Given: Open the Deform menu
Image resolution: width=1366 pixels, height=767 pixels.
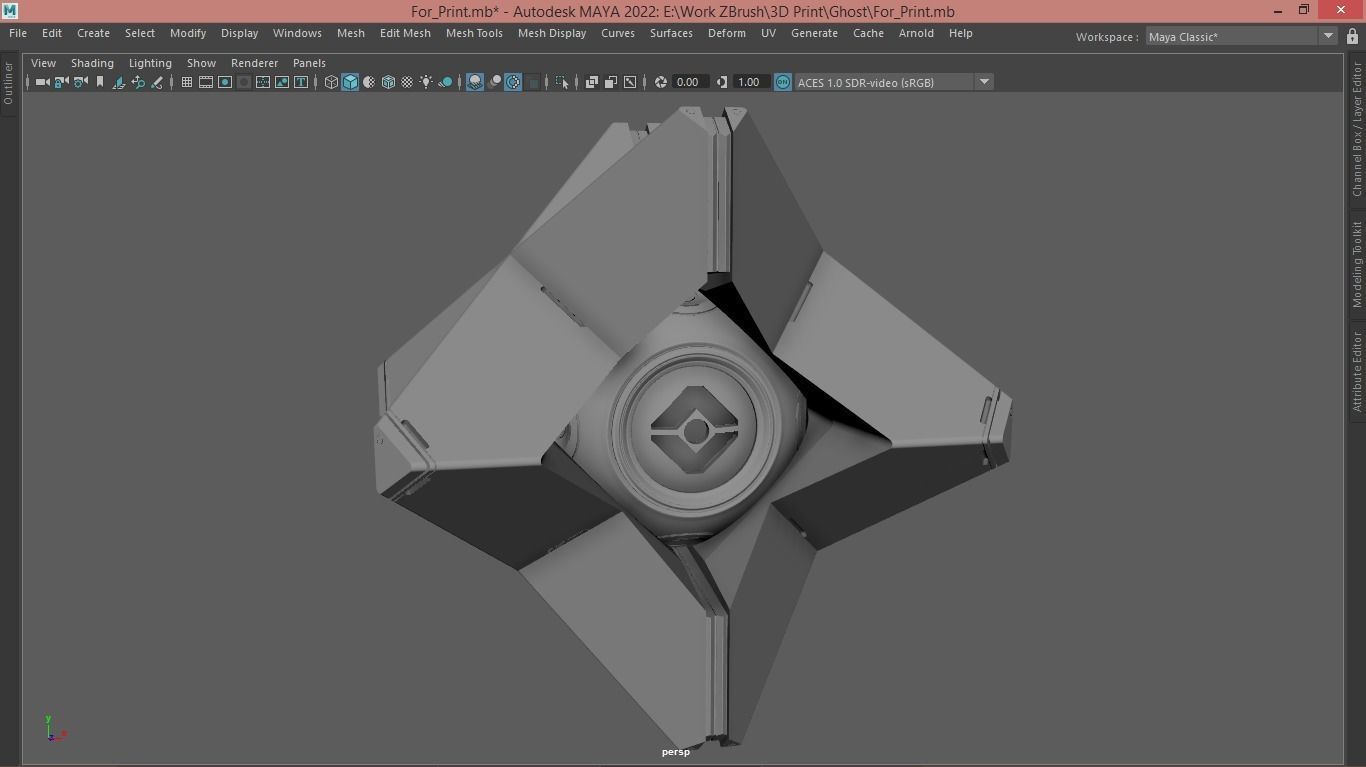Looking at the screenshot, I should coord(727,33).
